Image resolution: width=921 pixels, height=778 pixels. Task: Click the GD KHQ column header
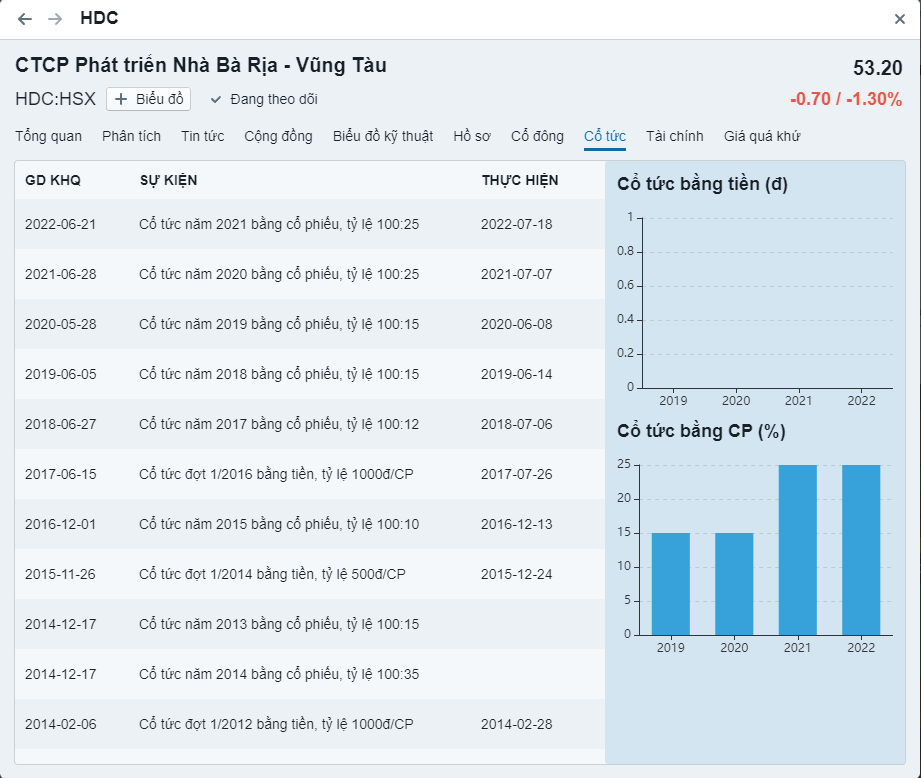[x=53, y=181]
